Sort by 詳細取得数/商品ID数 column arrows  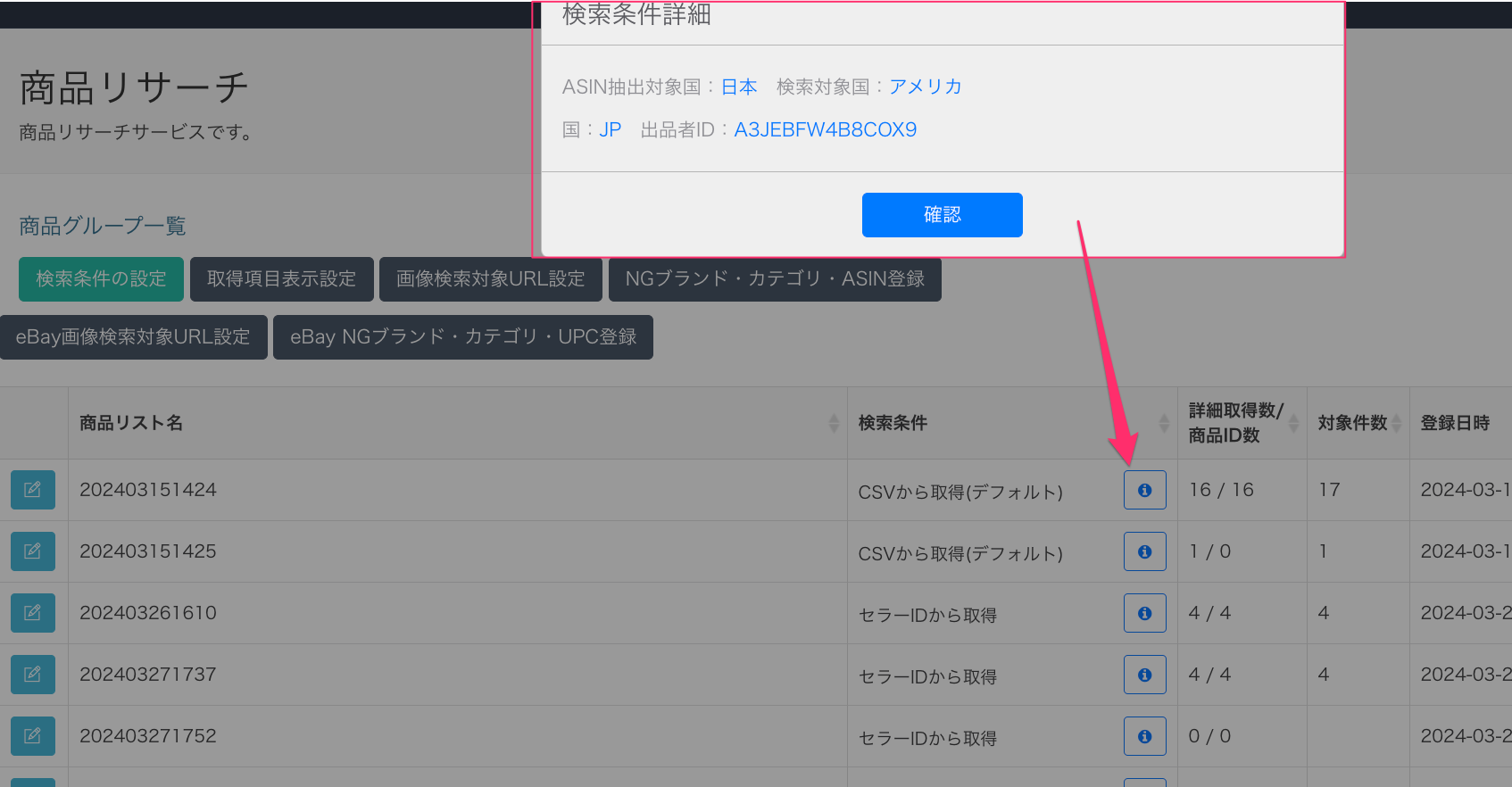click(x=1293, y=423)
